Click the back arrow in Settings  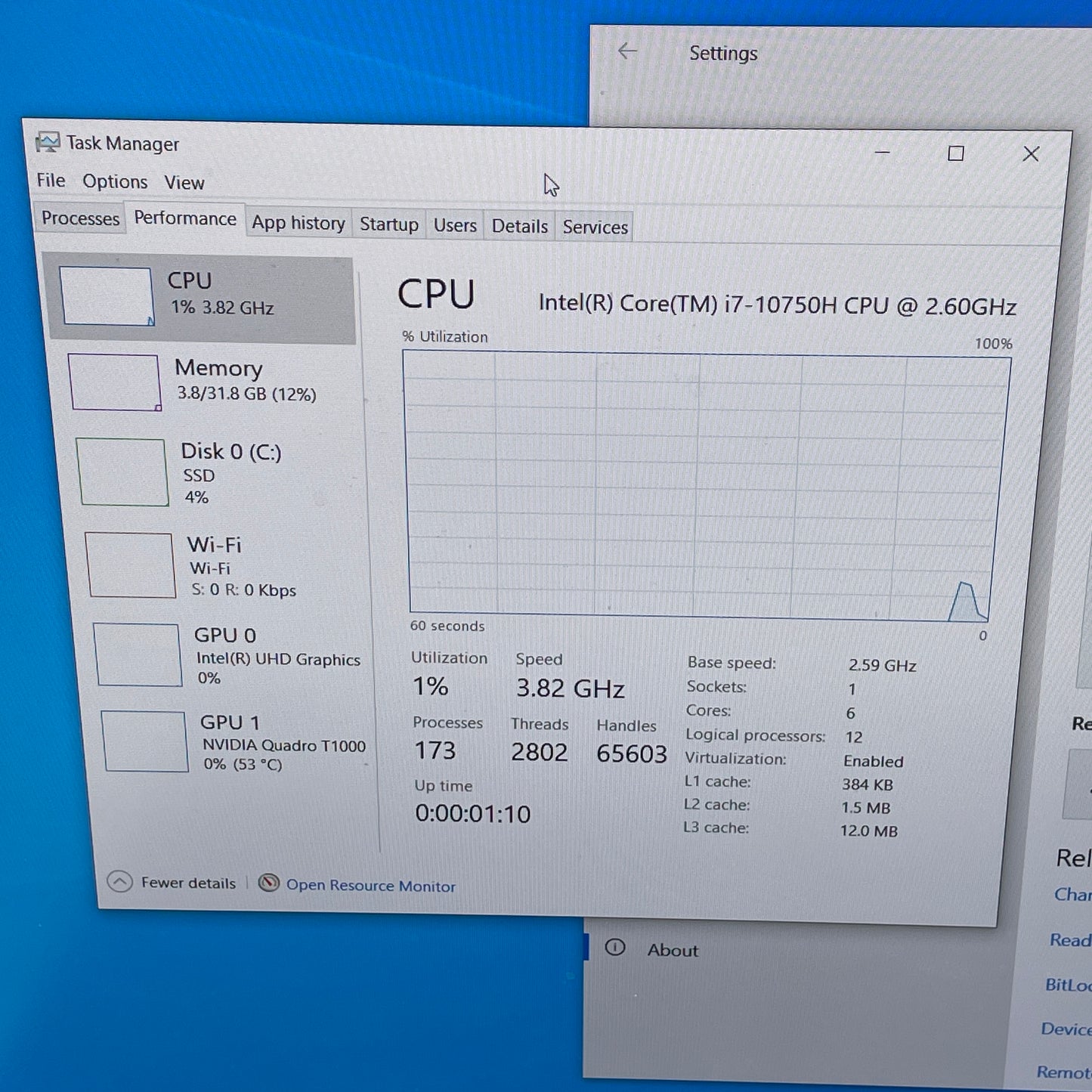point(626,52)
